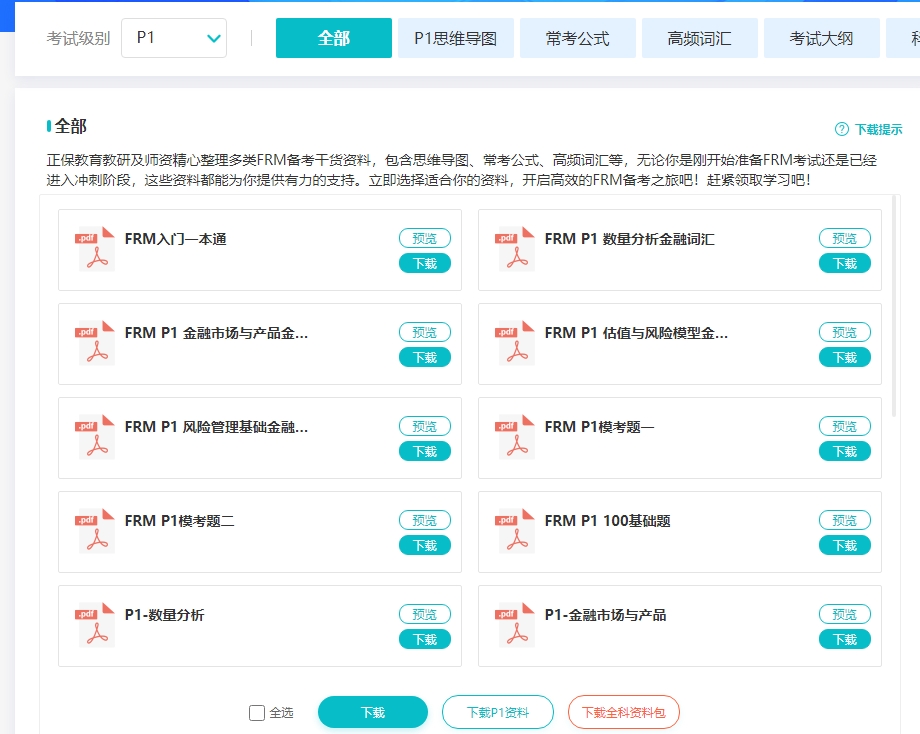Tick the 全选 select-all checkbox
920x734 pixels.
click(257, 713)
